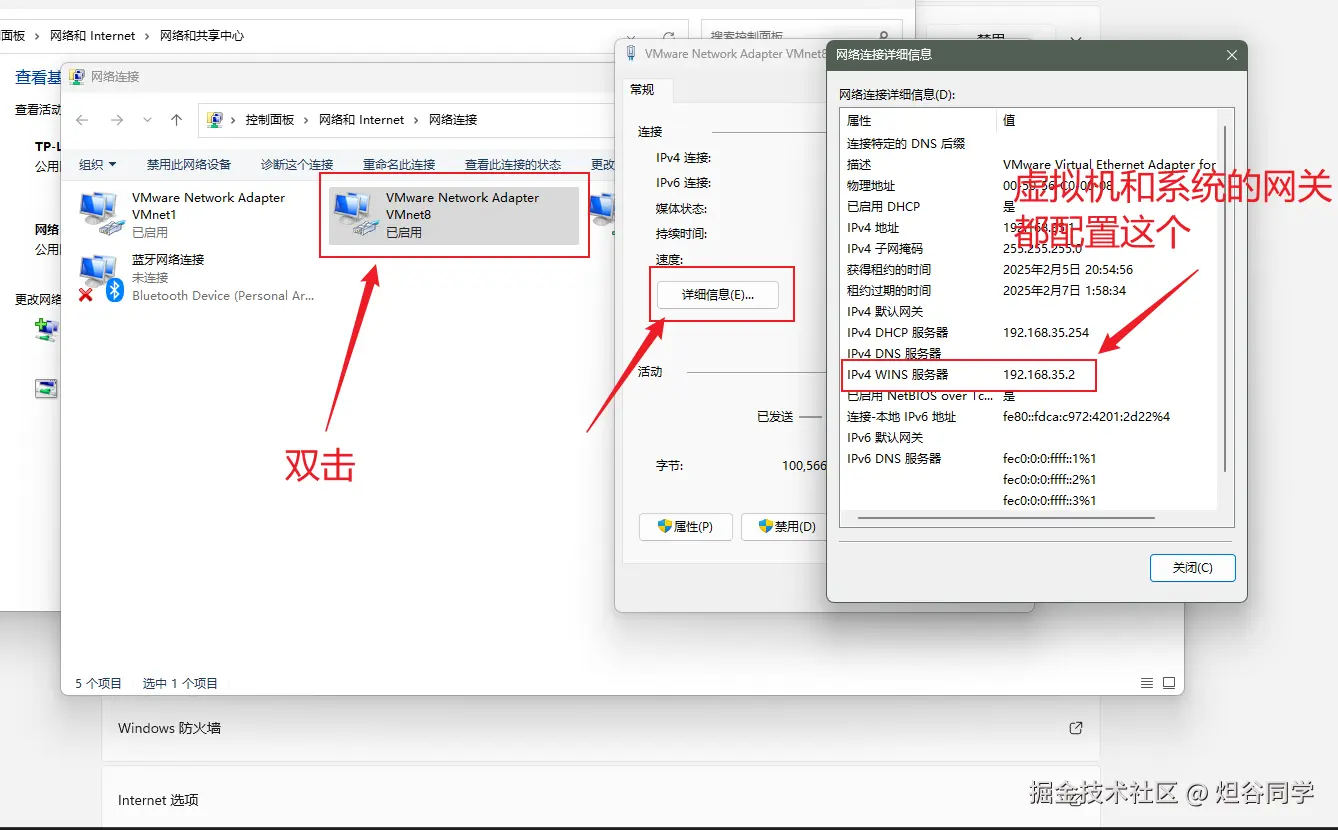Image resolution: width=1338 pixels, height=830 pixels.
Task: Go forward in Network Connections window
Action: coord(117,120)
